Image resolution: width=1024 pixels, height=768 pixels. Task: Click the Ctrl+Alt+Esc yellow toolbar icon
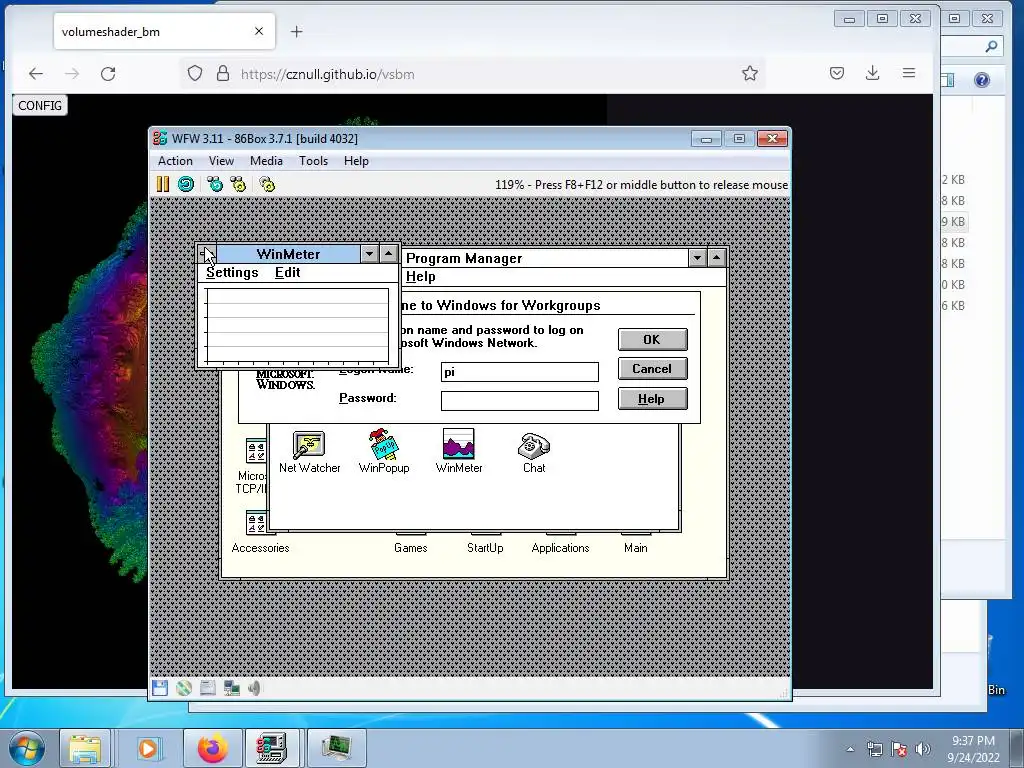[238, 184]
